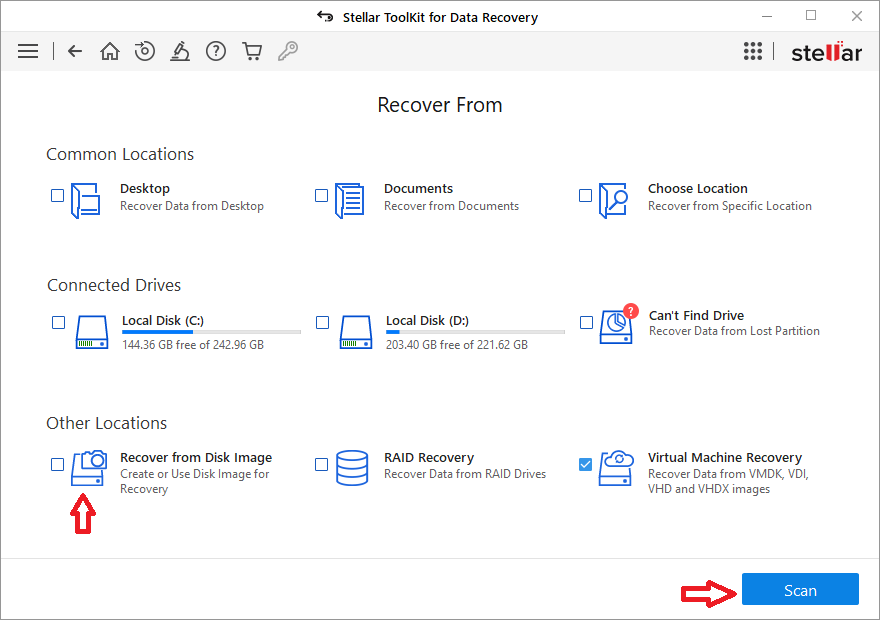Check the Documents checkbox
The height and width of the screenshot is (620, 880).
point(321,195)
